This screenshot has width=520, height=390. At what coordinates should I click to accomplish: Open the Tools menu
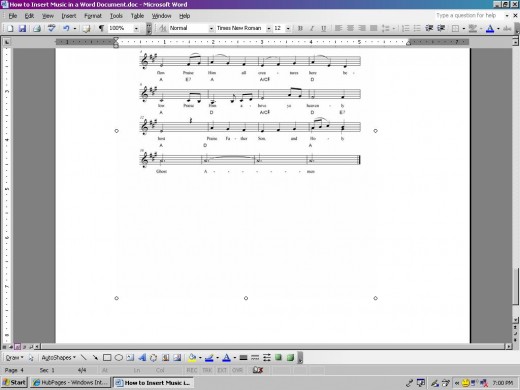pos(116,16)
